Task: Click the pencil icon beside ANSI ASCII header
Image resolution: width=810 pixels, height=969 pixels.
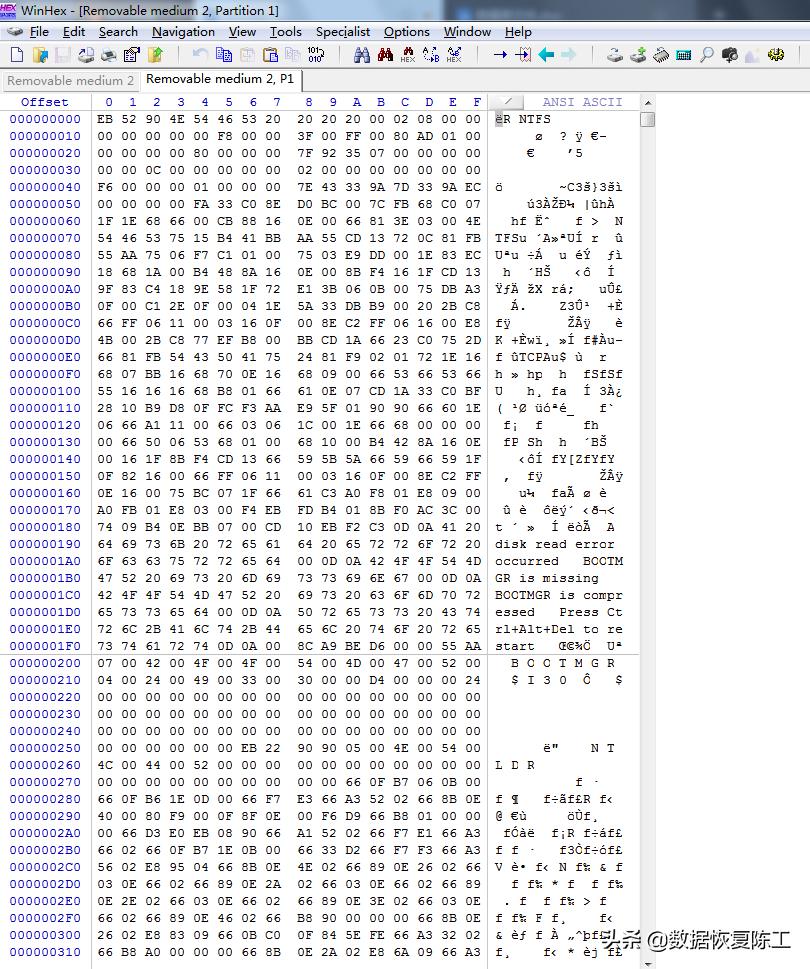Action: pyautogui.click(x=507, y=102)
